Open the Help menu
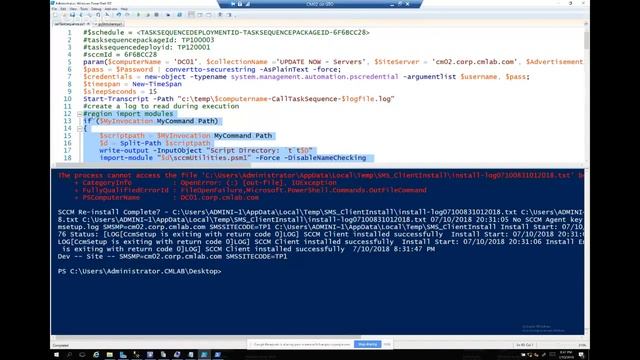The width and height of the screenshot is (640, 360). (124, 9)
